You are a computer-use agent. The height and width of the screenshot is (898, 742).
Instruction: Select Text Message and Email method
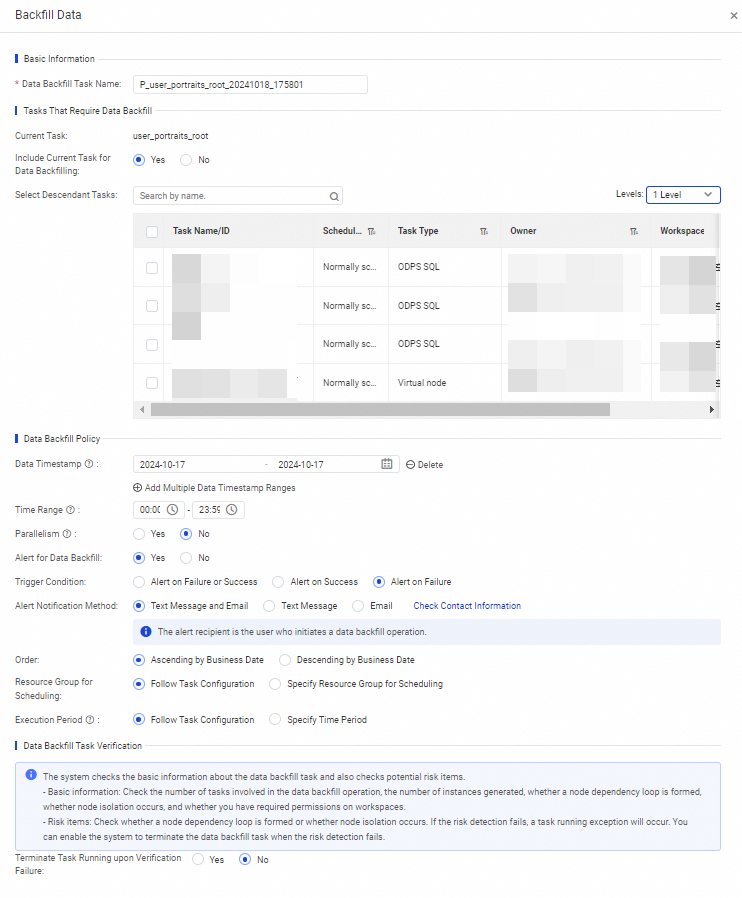tap(139, 606)
